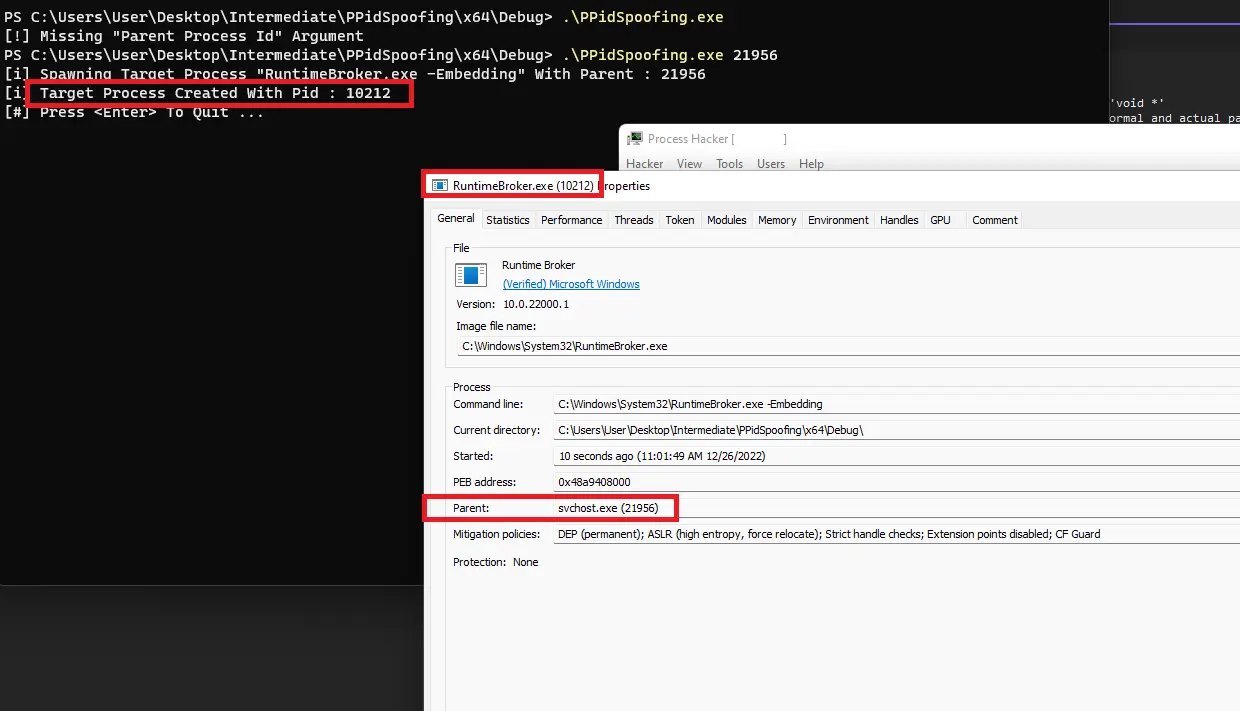This screenshot has height=711, width=1240.
Task: Open the Handles tab
Action: [899, 220]
